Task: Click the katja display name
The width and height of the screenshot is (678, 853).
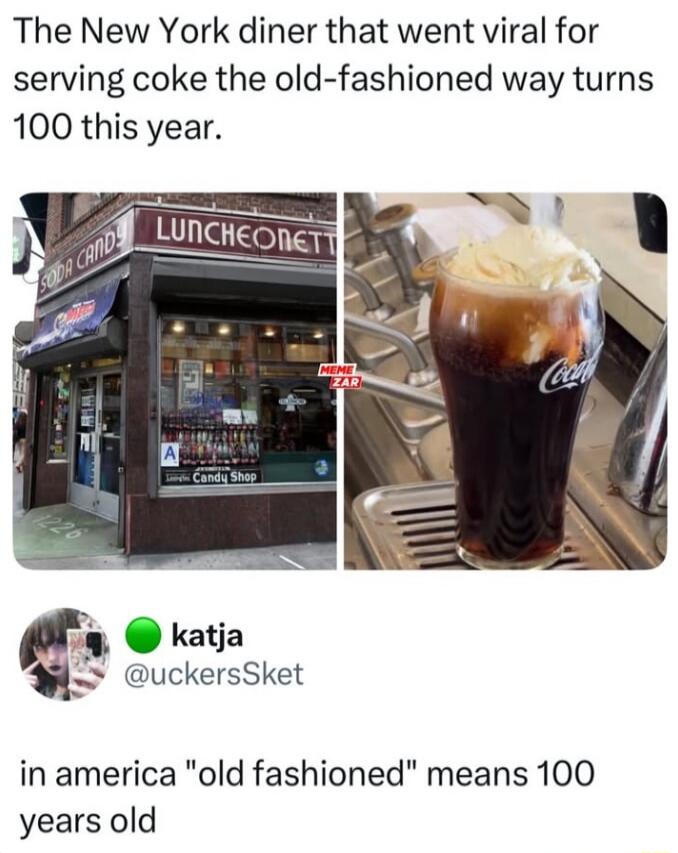Action: pyautogui.click(x=207, y=635)
